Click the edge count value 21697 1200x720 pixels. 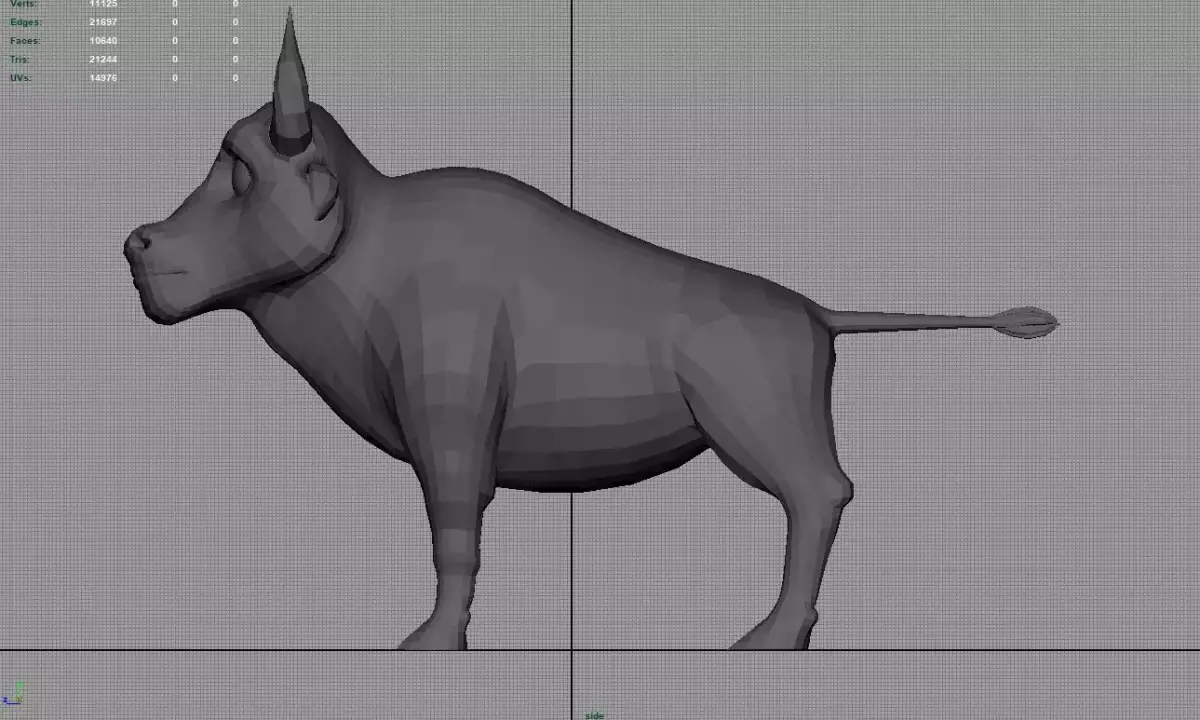(x=103, y=22)
